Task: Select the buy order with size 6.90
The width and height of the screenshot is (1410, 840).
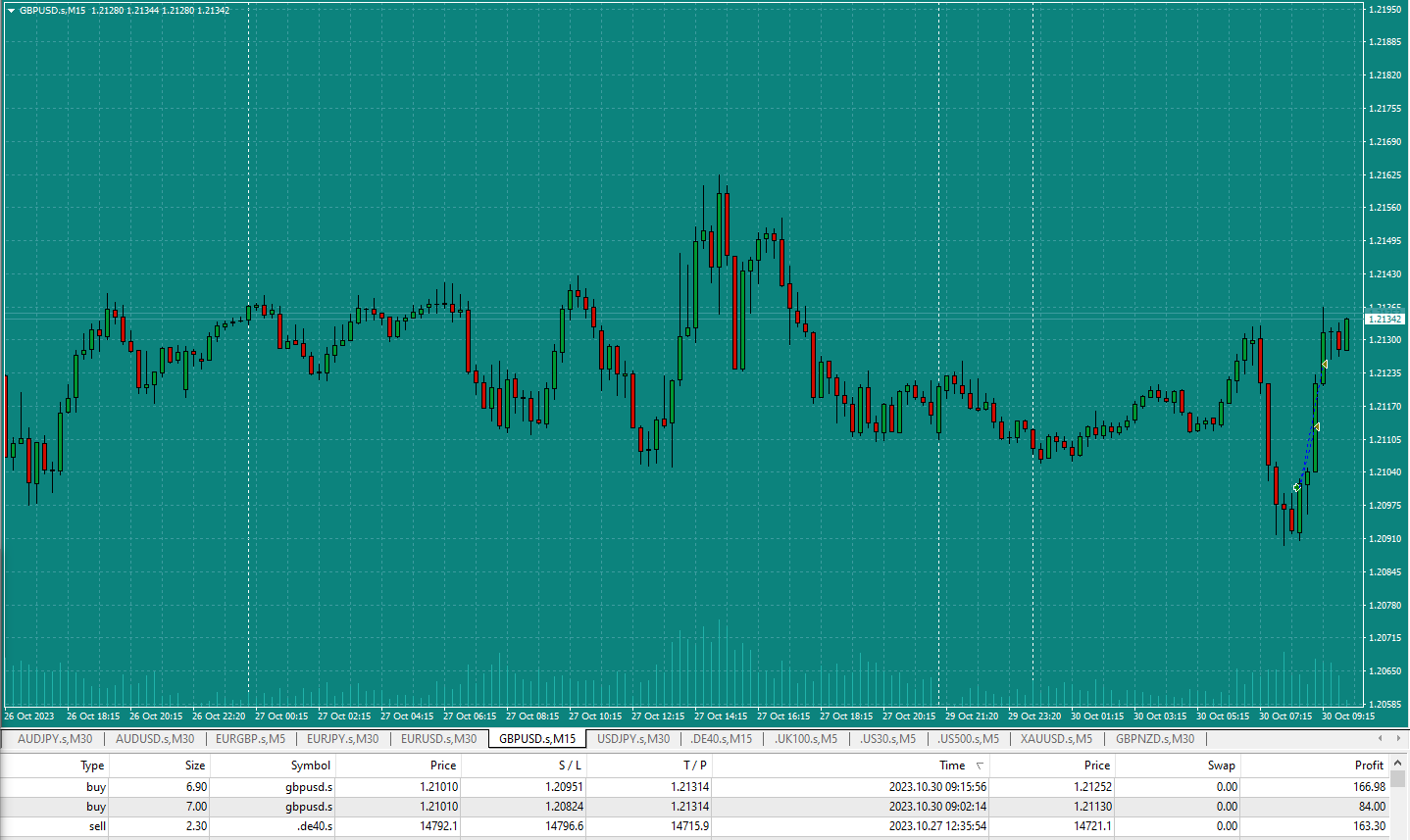Action: 694,787
